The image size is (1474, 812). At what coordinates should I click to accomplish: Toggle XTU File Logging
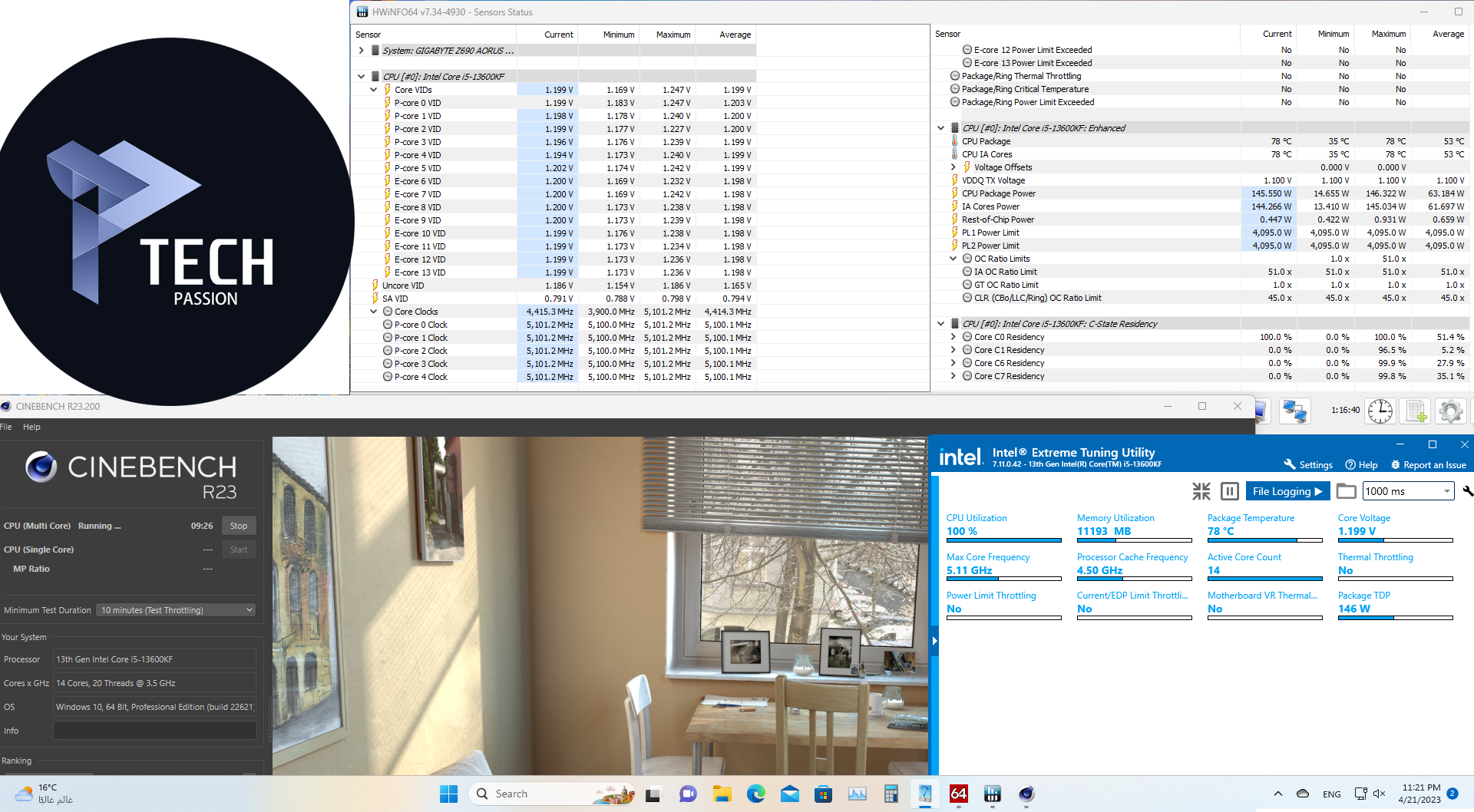1287,491
